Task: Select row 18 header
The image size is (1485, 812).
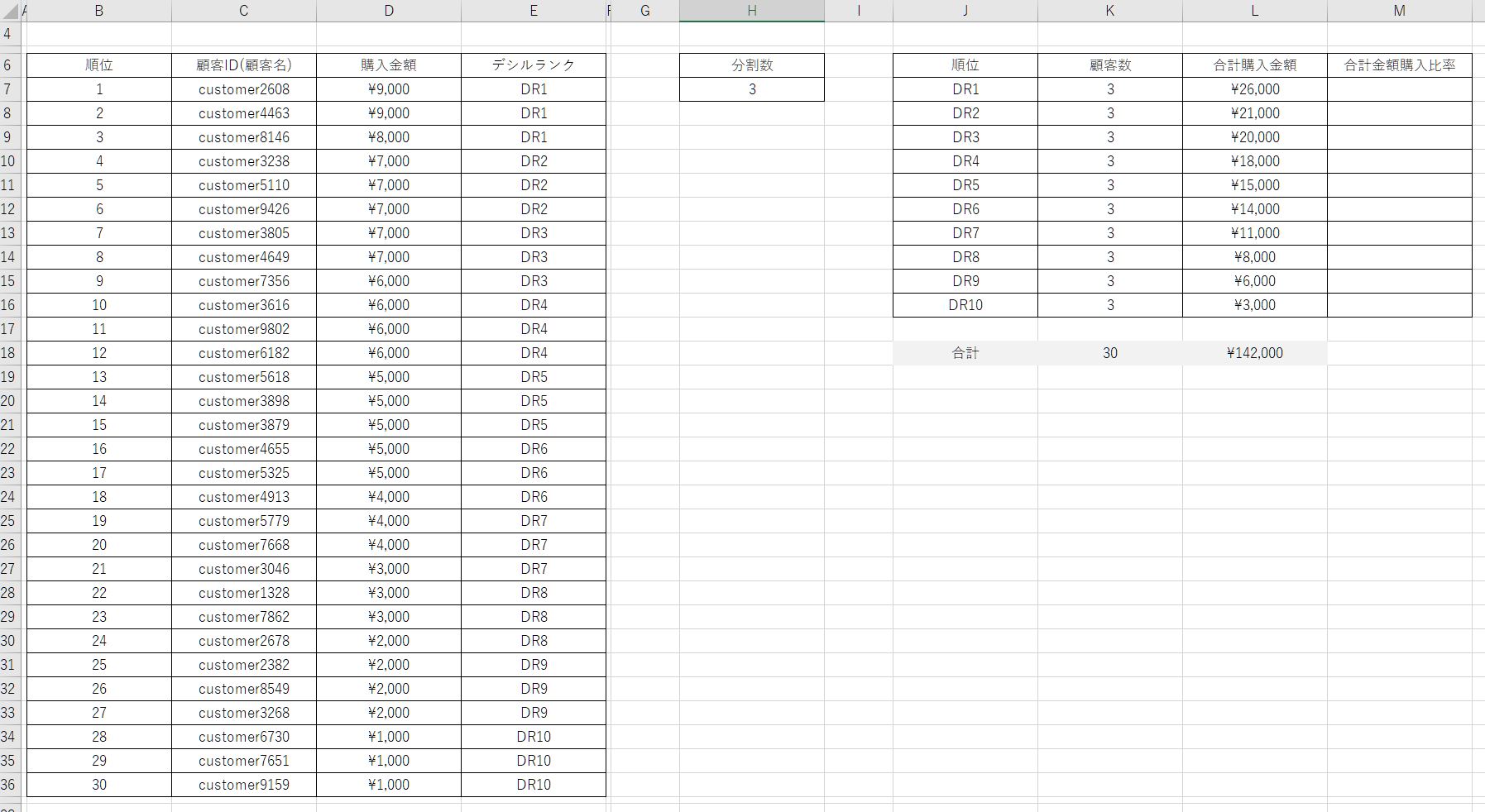Action: pos(8,353)
